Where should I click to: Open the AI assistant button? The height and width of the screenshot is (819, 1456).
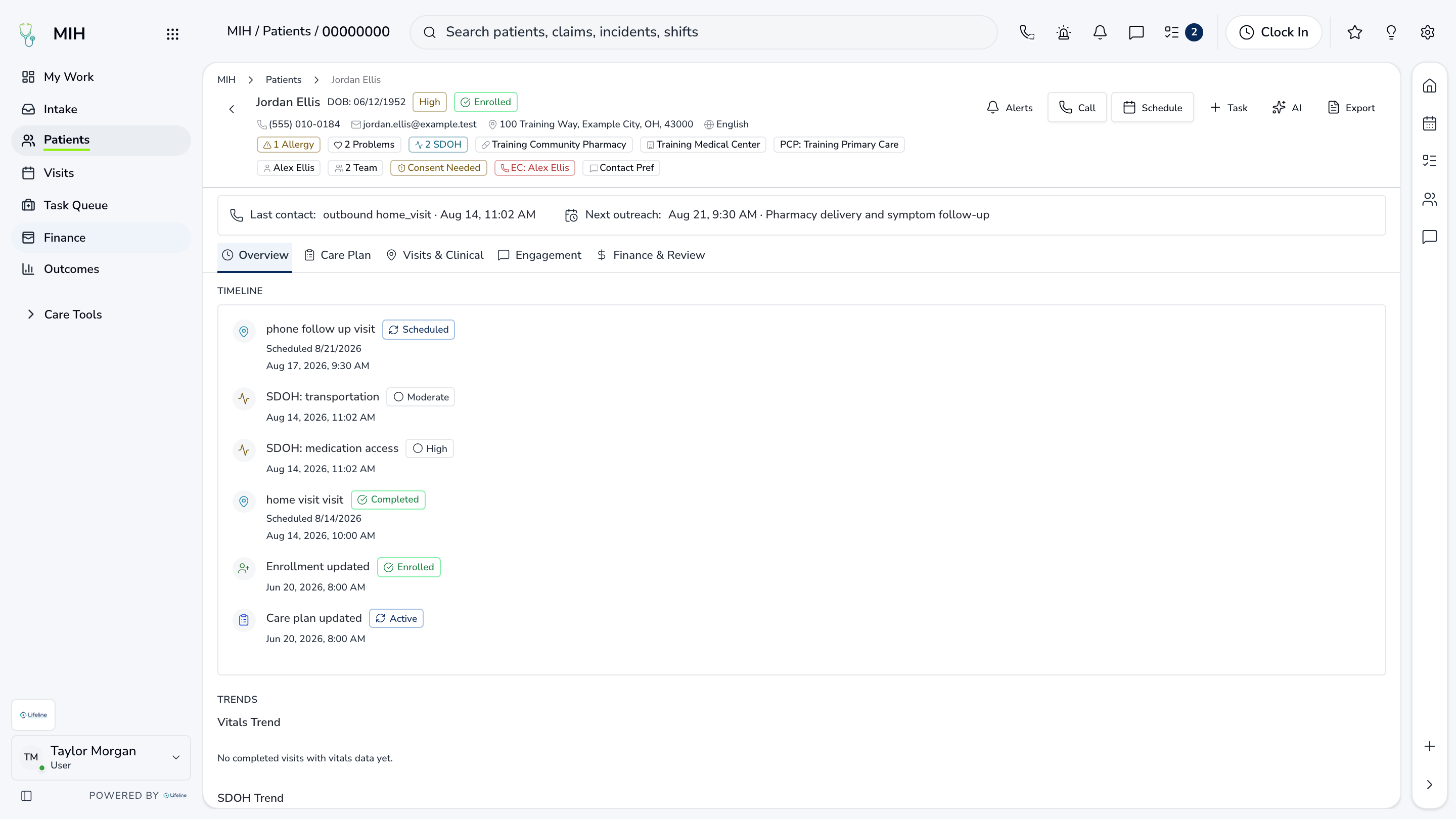[1287, 107]
